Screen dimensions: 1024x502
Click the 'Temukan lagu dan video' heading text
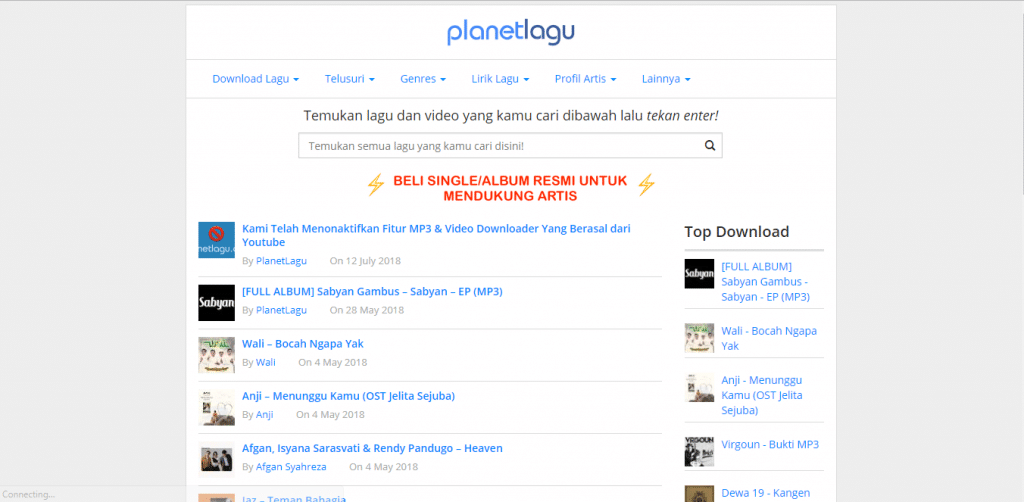pos(511,116)
